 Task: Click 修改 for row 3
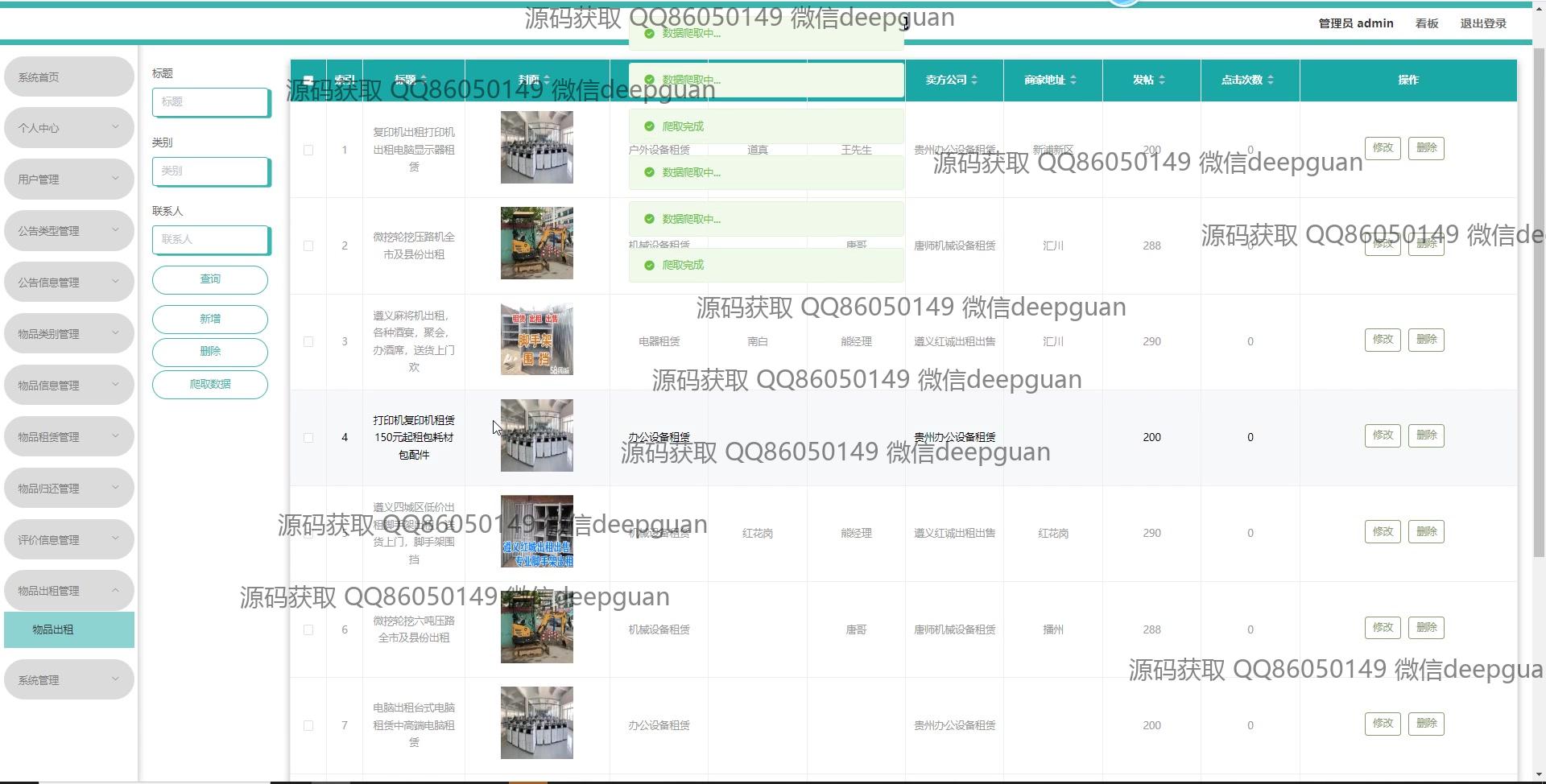point(1383,340)
